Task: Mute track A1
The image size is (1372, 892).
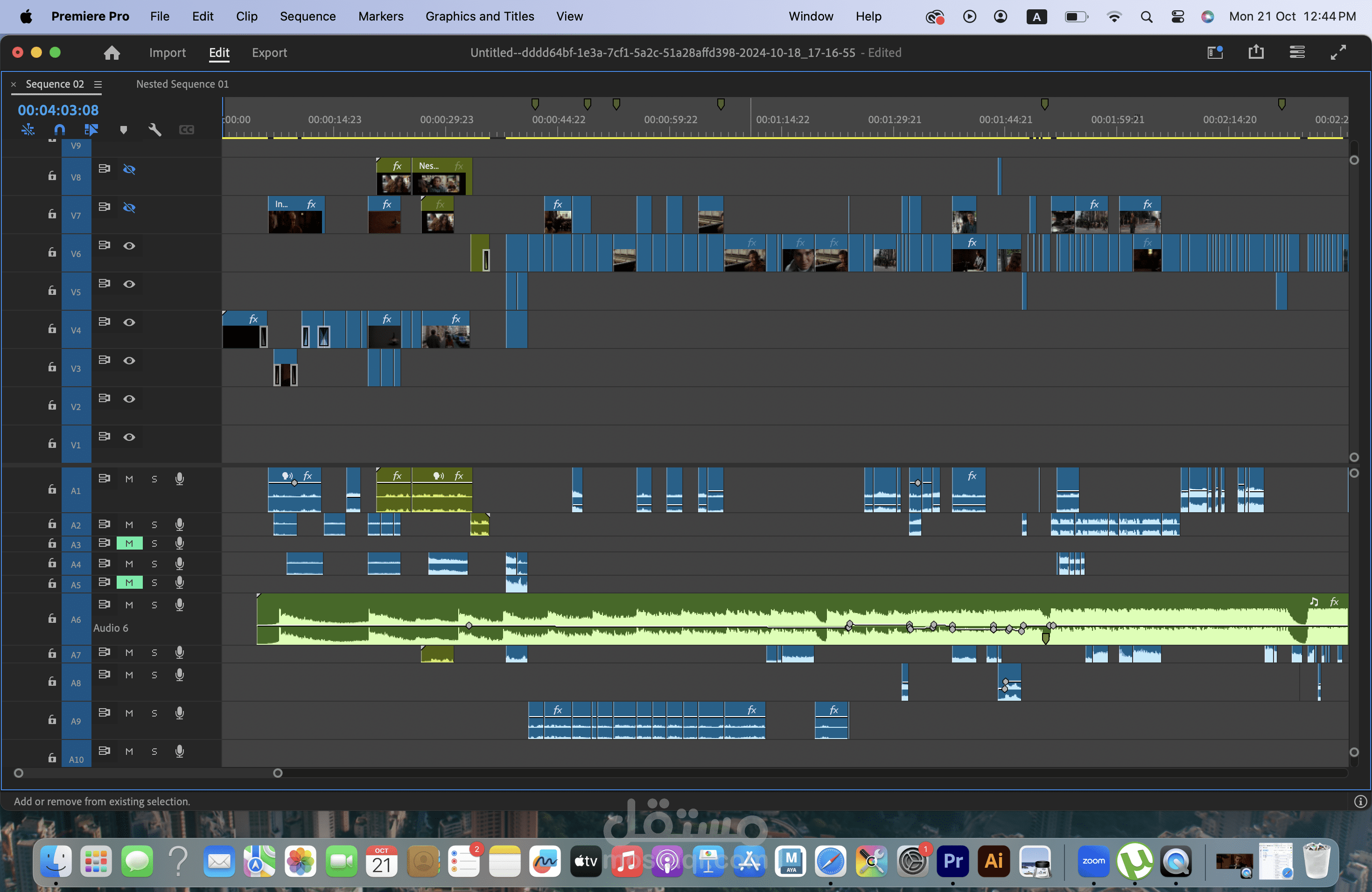Action: click(129, 479)
